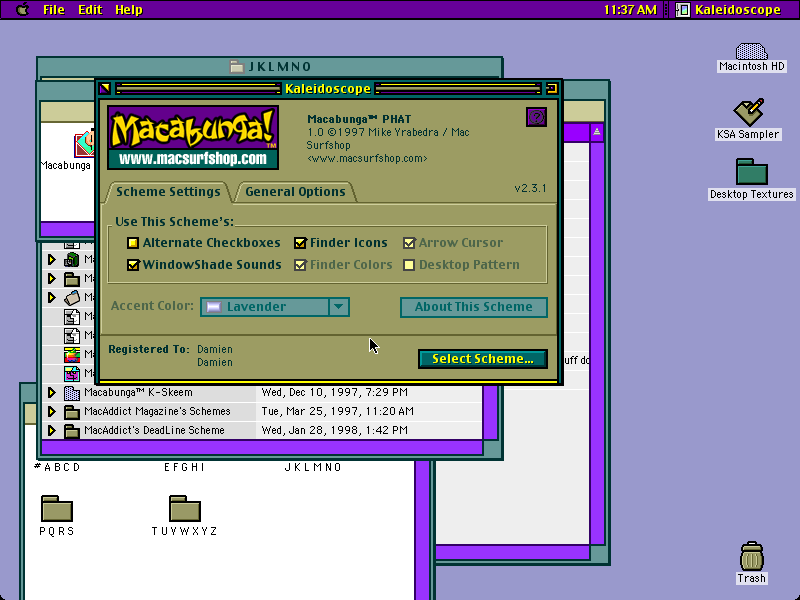
Task: Click the pink Finder-face icon in the list
Action: [72, 373]
